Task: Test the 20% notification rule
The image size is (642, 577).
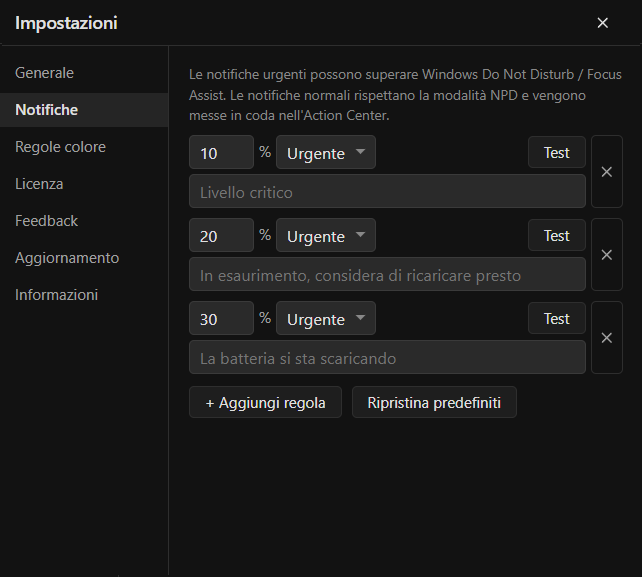Action: pos(557,235)
